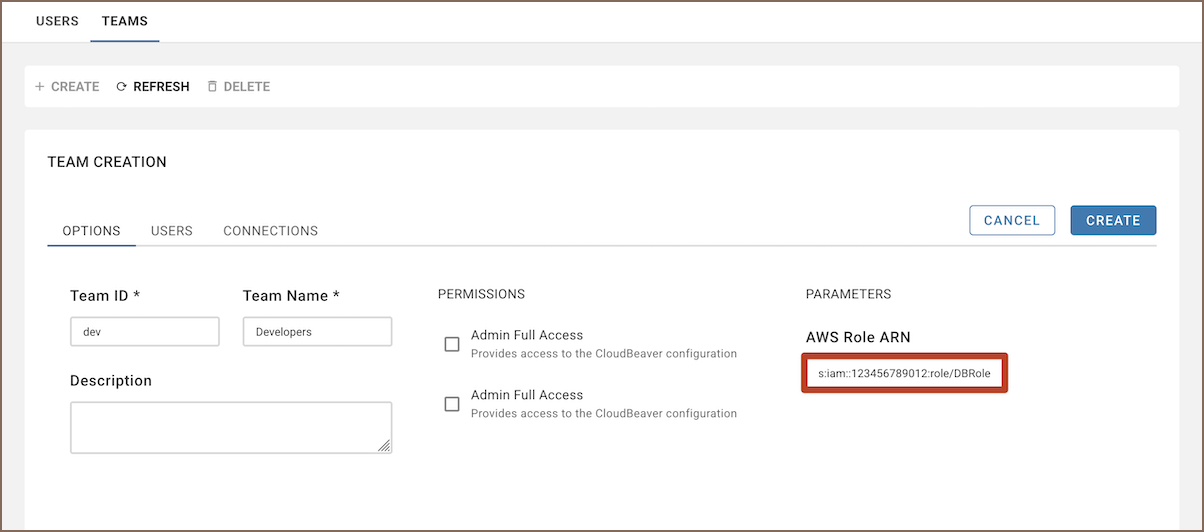This screenshot has height=532, width=1204.
Task: Open the OPTIONS tab in Team Creation
Action: 92,231
